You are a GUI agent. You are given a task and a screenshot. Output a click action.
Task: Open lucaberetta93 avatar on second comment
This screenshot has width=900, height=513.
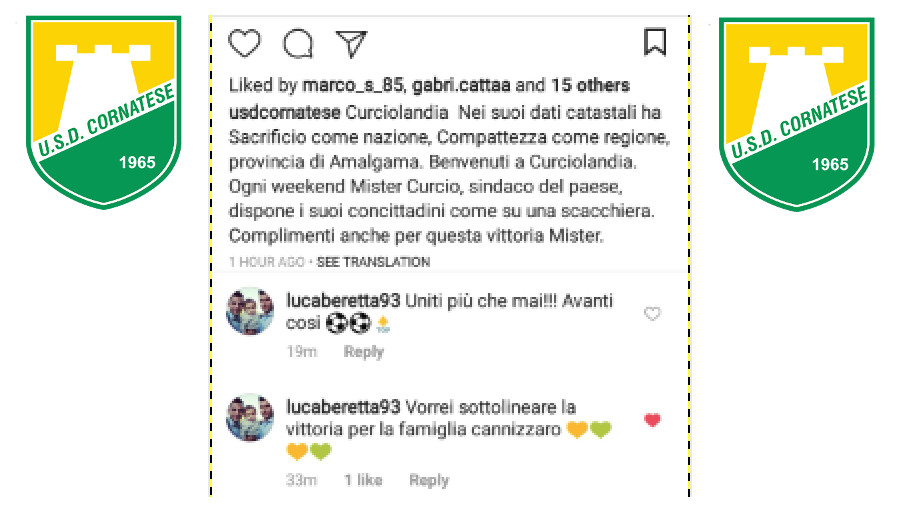[250, 418]
